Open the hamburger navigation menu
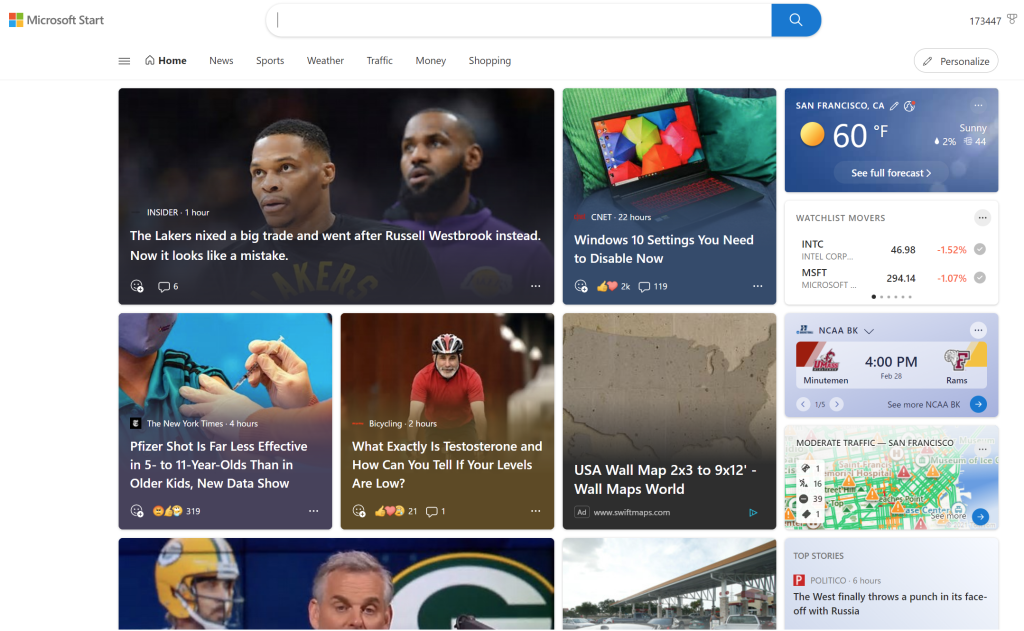Viewport: 1024px width, 631px height. click(124, 61)
